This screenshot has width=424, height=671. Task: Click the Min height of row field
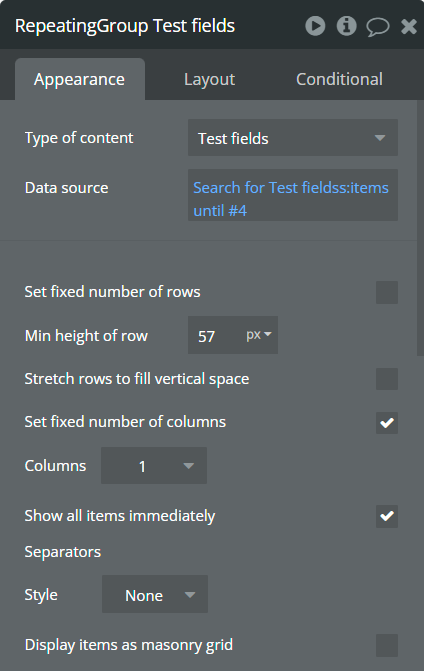[x=214, y=336]
